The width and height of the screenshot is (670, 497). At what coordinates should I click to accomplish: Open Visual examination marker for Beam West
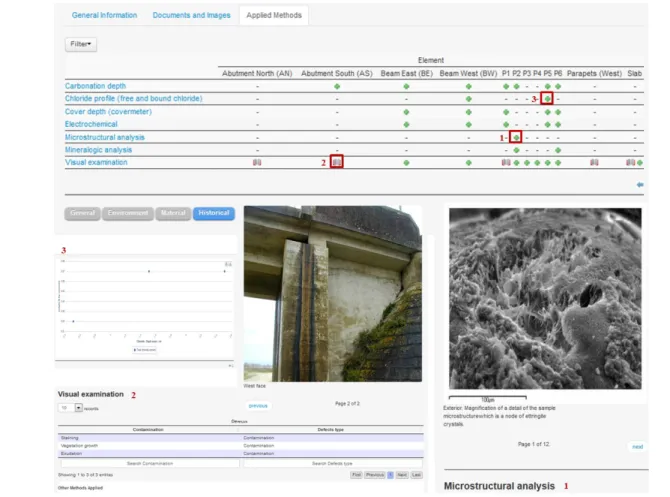(x=469, y=163)
